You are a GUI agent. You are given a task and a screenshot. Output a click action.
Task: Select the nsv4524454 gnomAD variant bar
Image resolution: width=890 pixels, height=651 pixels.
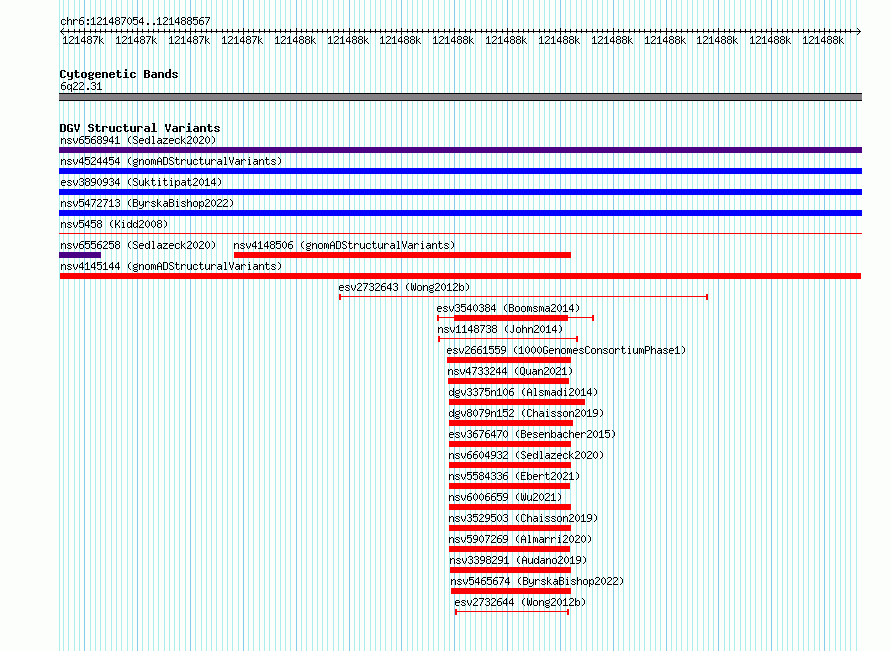pyautogui.click(x=460, y=171)
